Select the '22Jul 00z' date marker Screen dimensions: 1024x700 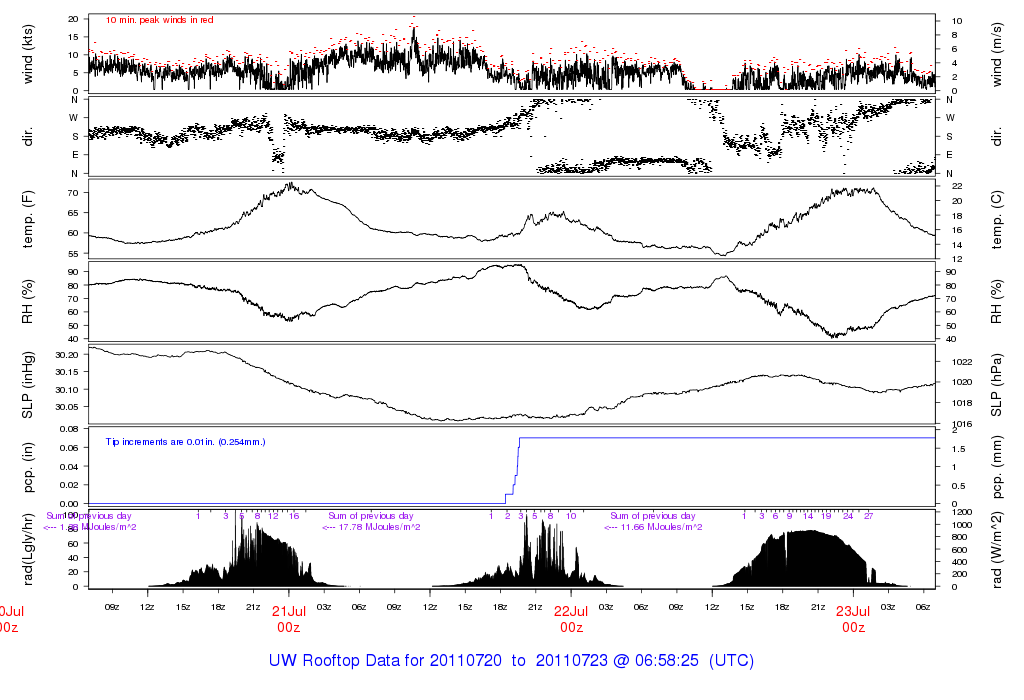pyautogui.click(x=571, y=619)
